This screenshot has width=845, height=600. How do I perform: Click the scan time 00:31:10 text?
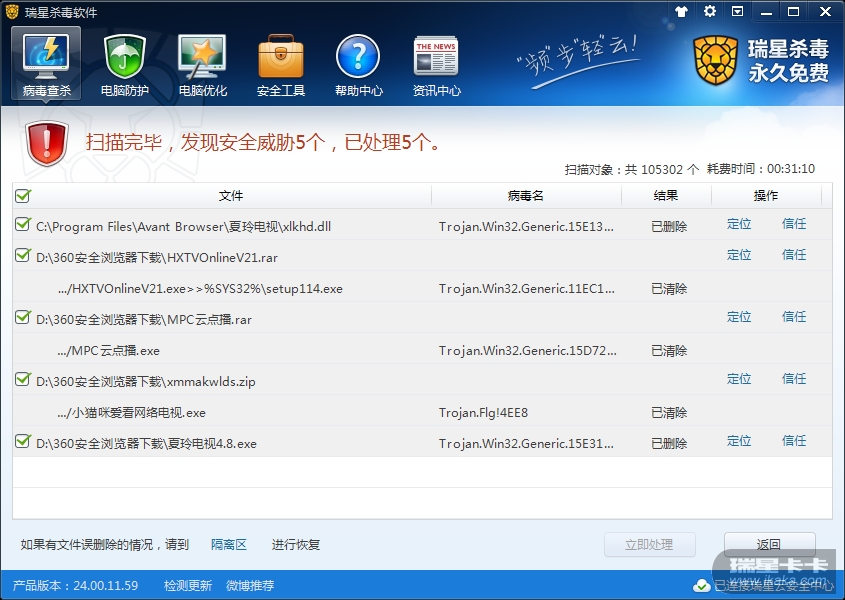[x=791, y=169]
